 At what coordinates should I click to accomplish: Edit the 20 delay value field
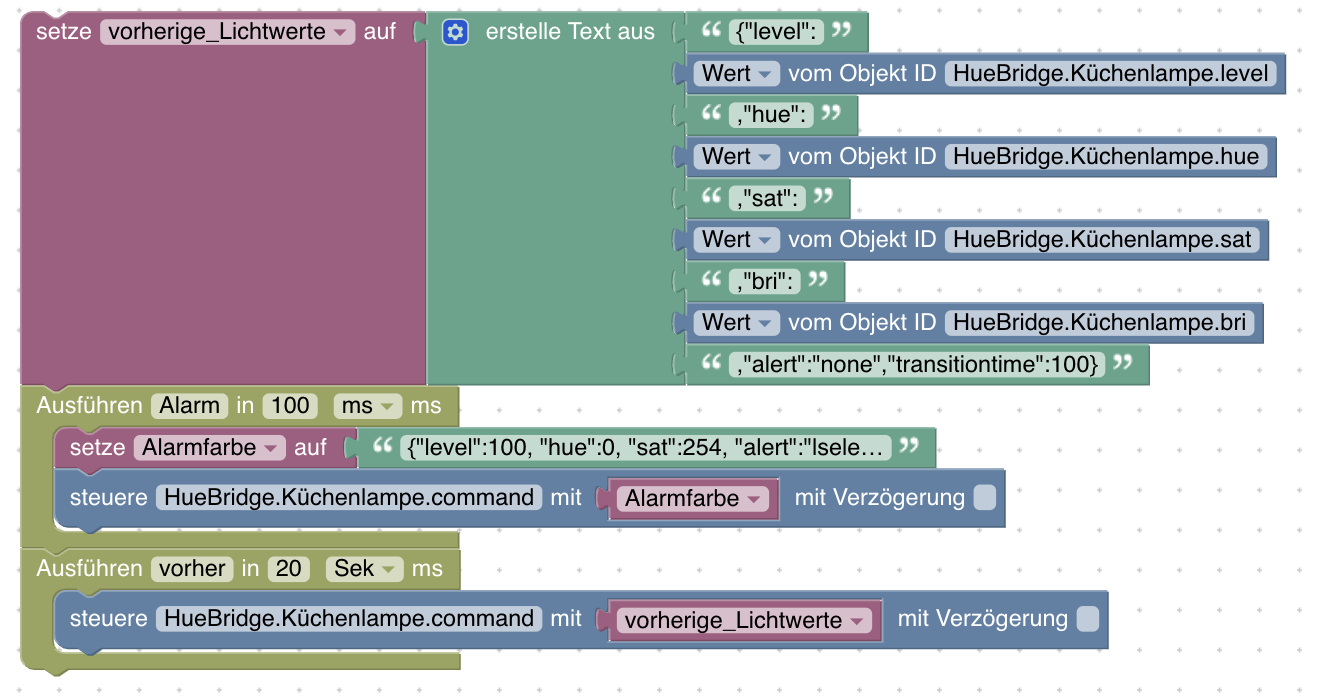pos(288,569)
